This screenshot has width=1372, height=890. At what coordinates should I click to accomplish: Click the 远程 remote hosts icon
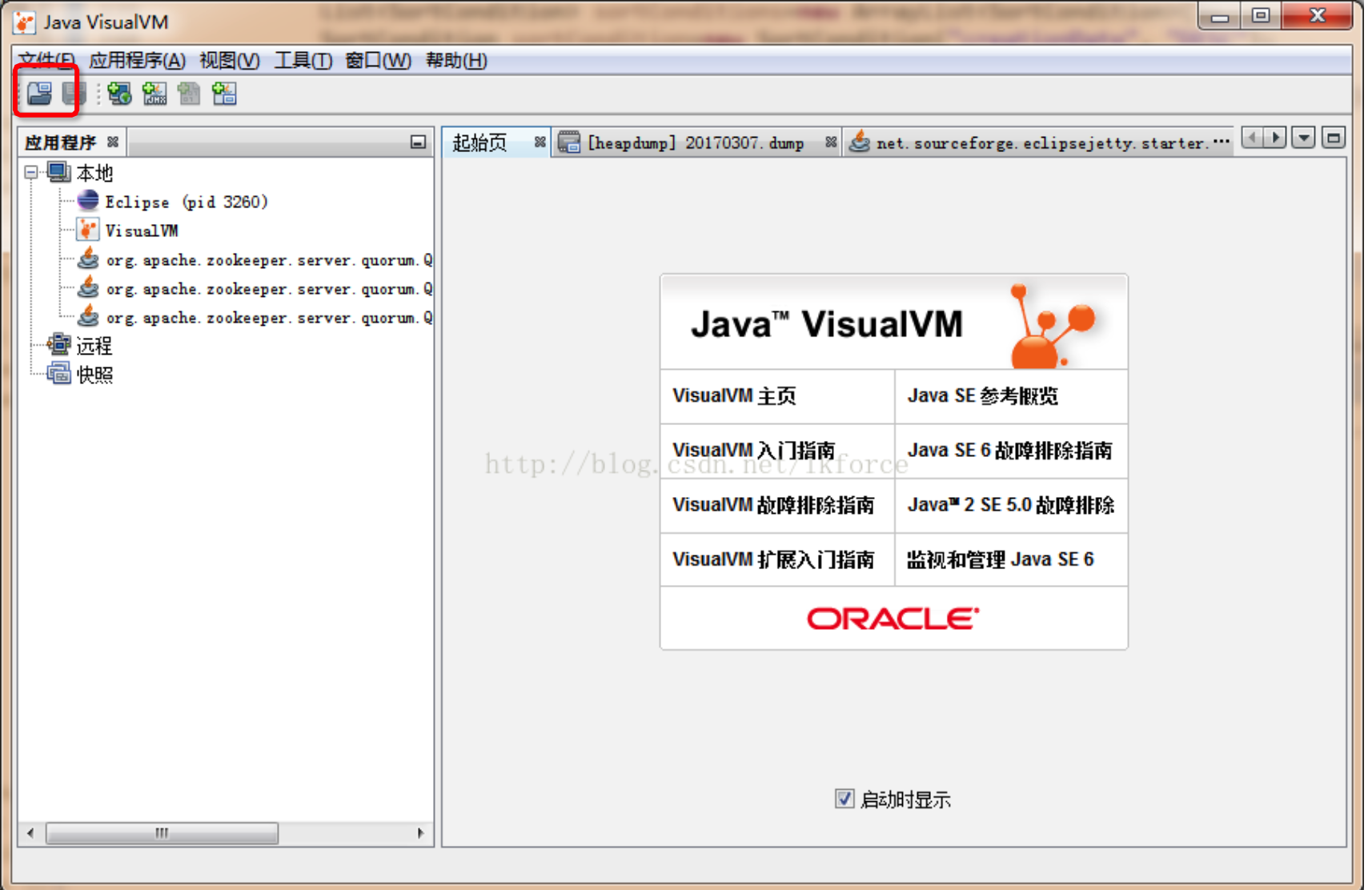pos(58,345)
